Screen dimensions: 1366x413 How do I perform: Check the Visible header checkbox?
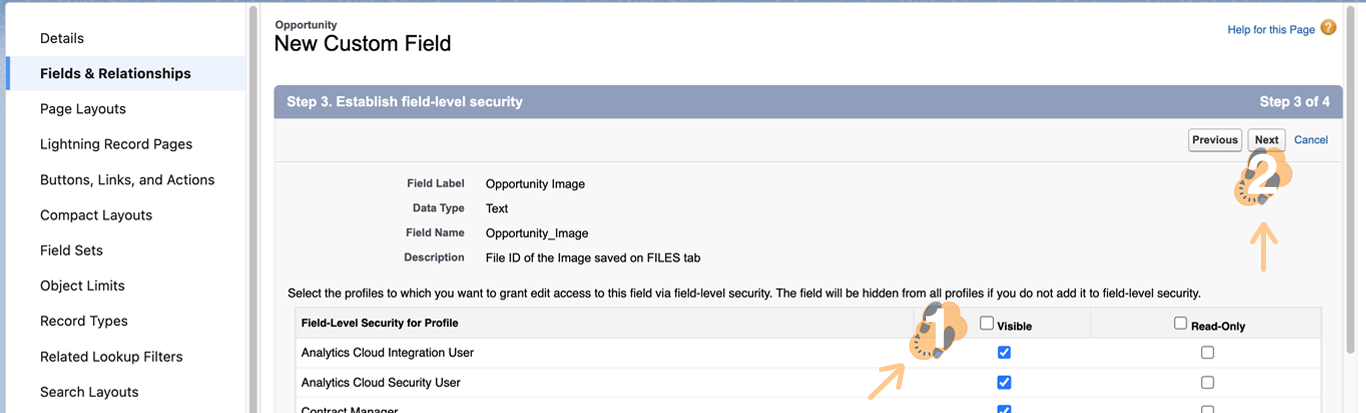[987, 324]
